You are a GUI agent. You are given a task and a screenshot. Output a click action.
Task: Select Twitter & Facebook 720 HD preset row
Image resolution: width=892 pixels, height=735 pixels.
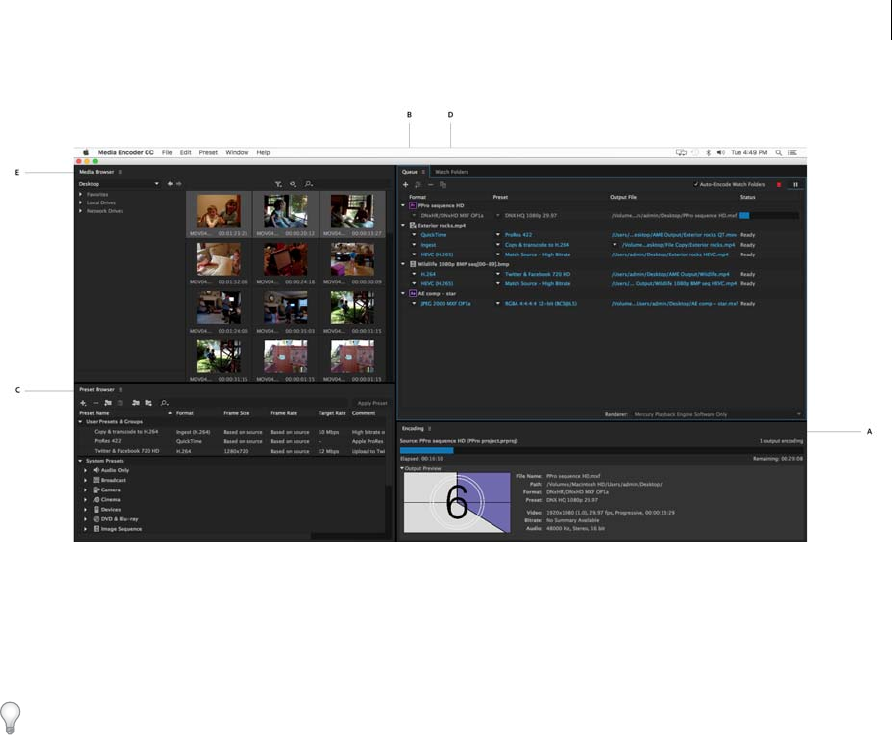(233, 451)
